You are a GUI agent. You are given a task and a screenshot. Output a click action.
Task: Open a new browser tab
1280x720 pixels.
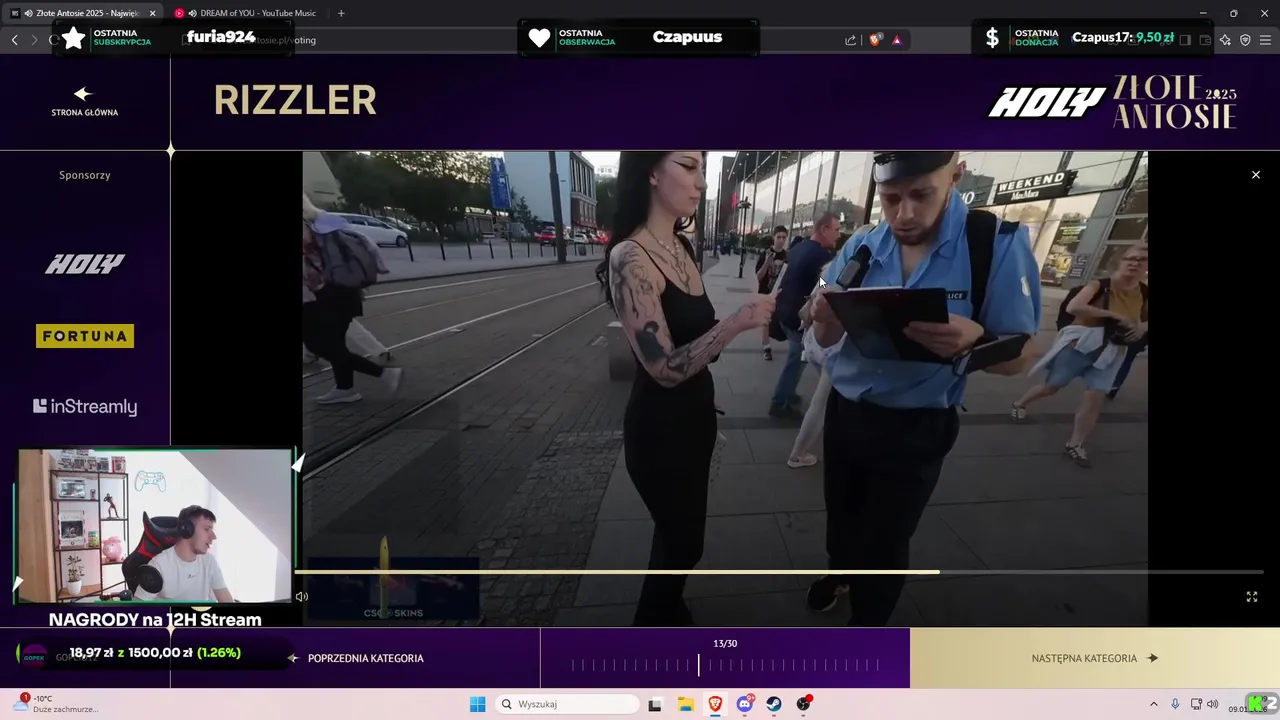pyautogui.click(x=341, y=13)
